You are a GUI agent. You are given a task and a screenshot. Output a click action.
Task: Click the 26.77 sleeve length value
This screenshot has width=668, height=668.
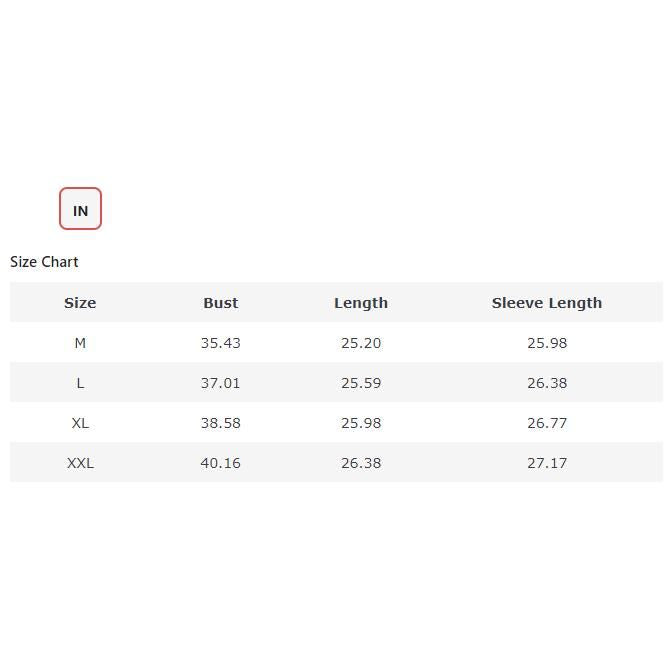coord(546,423)
